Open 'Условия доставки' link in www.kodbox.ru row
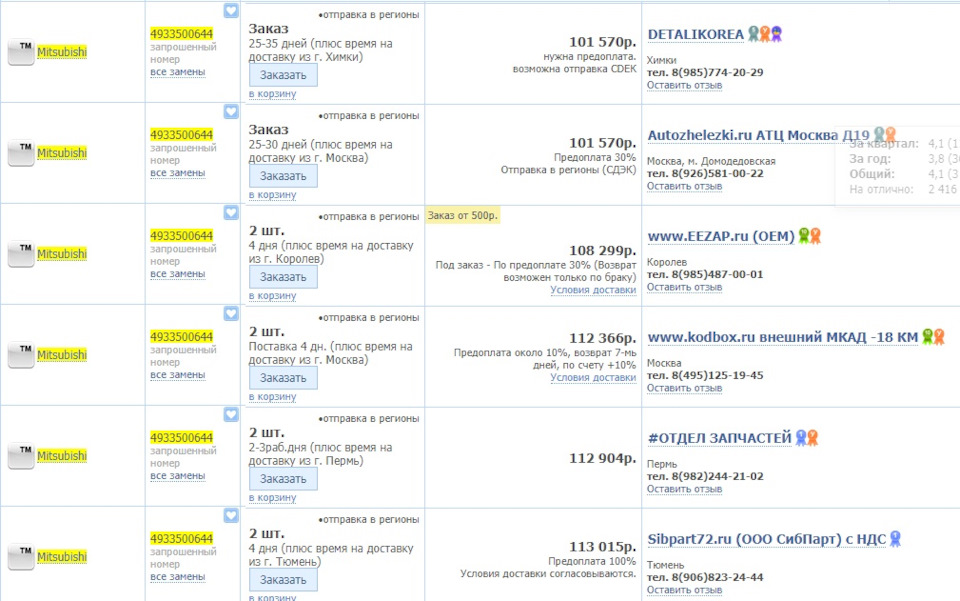Viewport: 960px width, 601px height. pos(593,378)
